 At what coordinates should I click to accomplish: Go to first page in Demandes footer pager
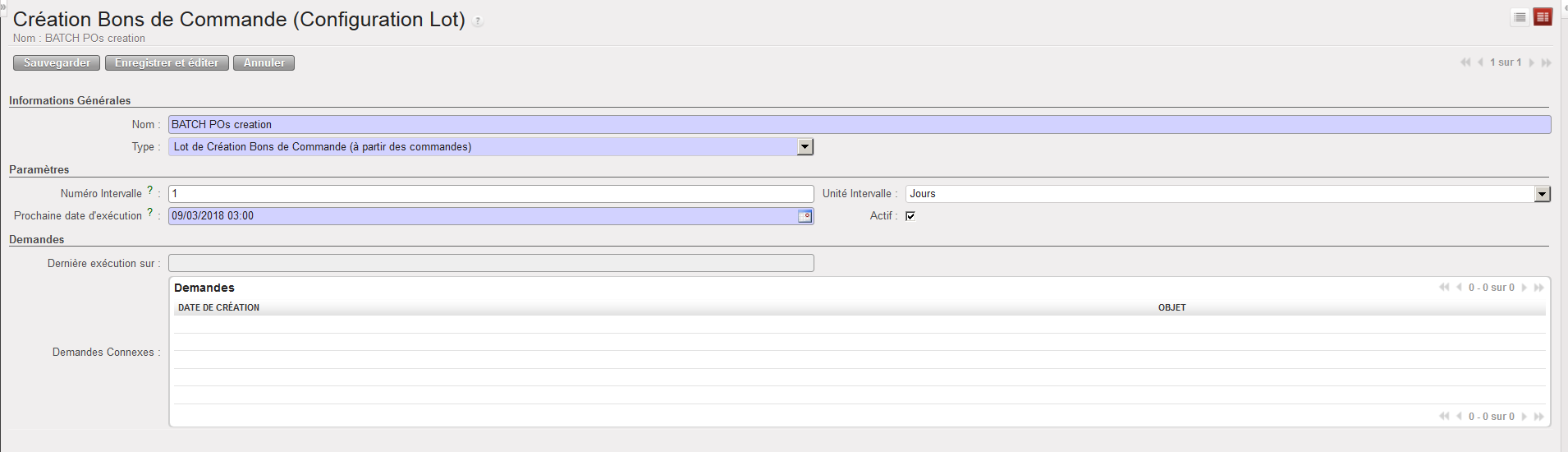coord(1444,417)
